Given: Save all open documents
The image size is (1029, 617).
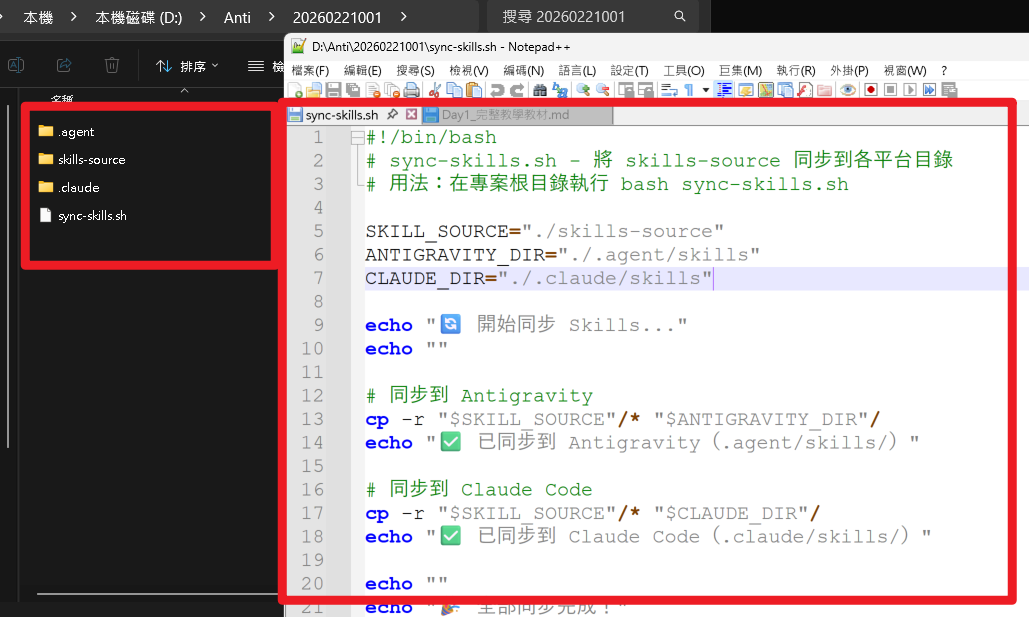Looking at the screenshot, I should pos(350,89).
